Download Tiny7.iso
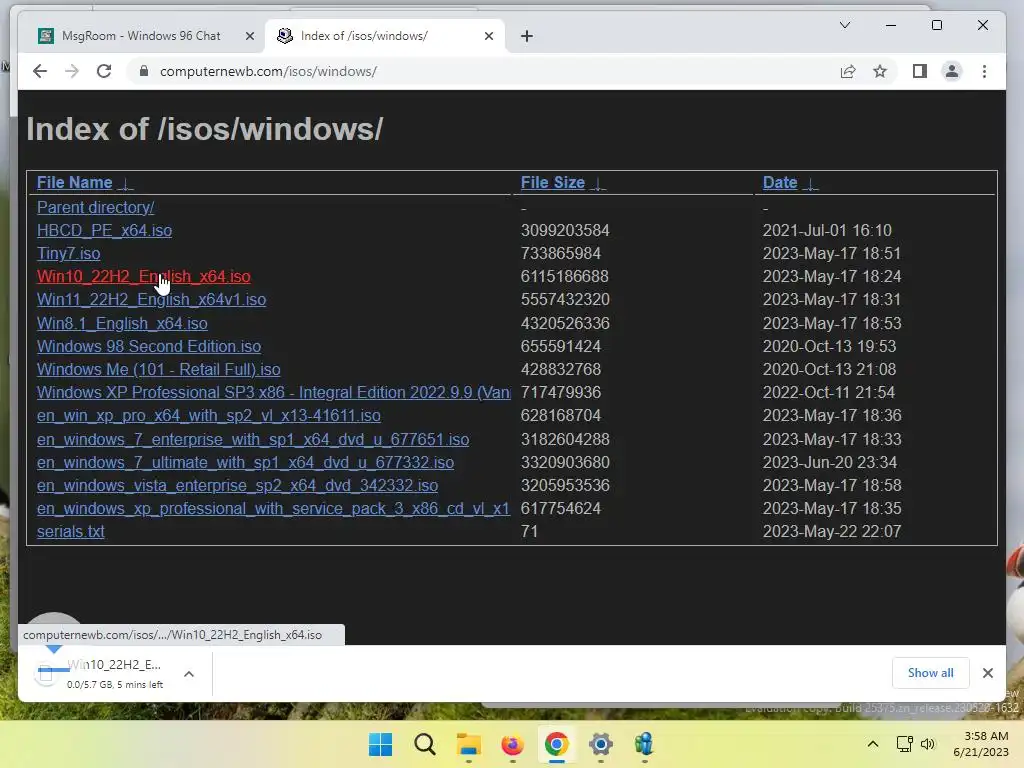 coord(69,253)
